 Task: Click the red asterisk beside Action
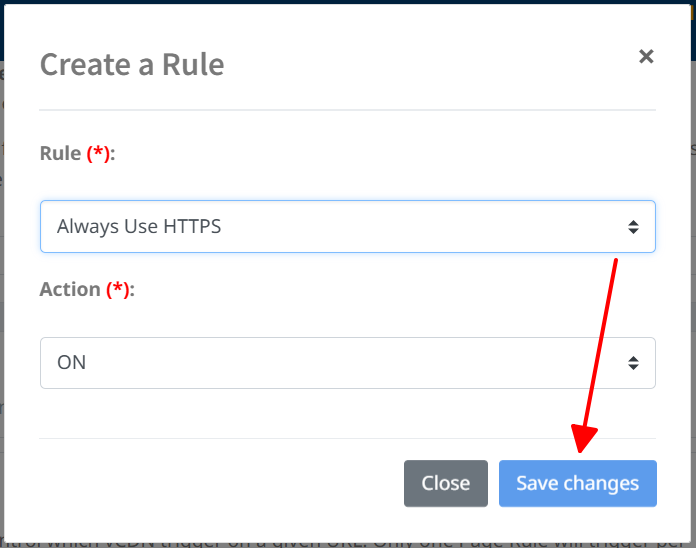point(118,290)
